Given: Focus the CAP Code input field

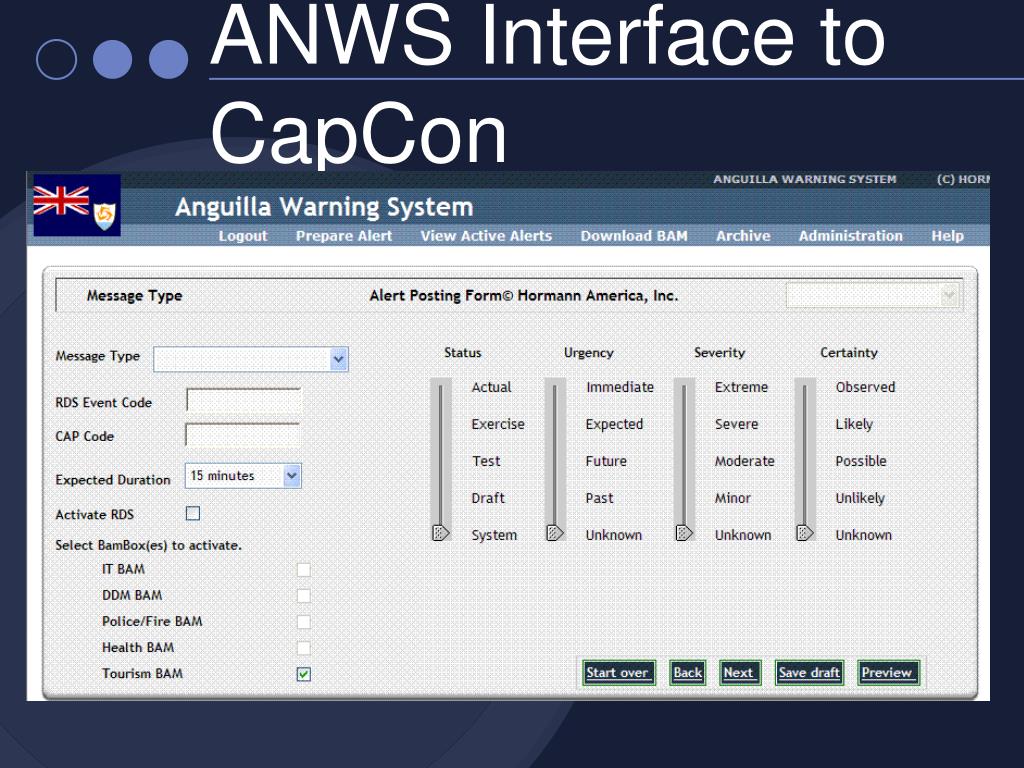Looking at the screenshot, I should (x=243, y=434).
